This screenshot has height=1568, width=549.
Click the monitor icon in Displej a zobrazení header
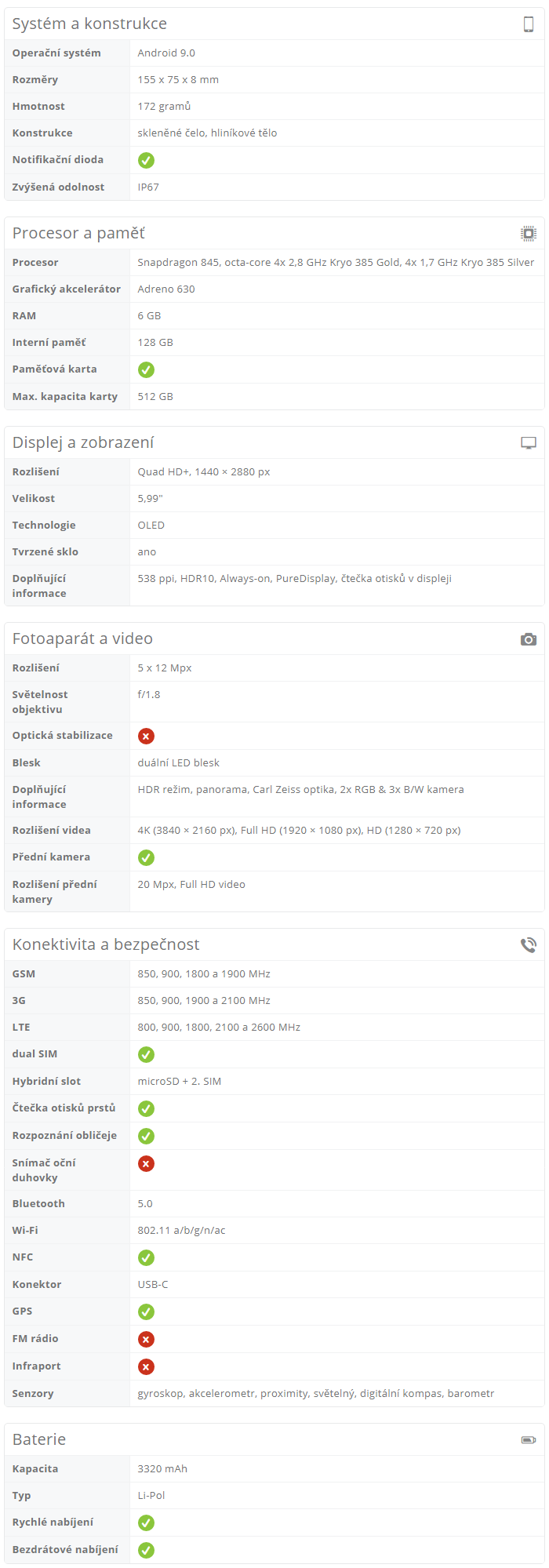pyautogui.click(x=529, y=442)
